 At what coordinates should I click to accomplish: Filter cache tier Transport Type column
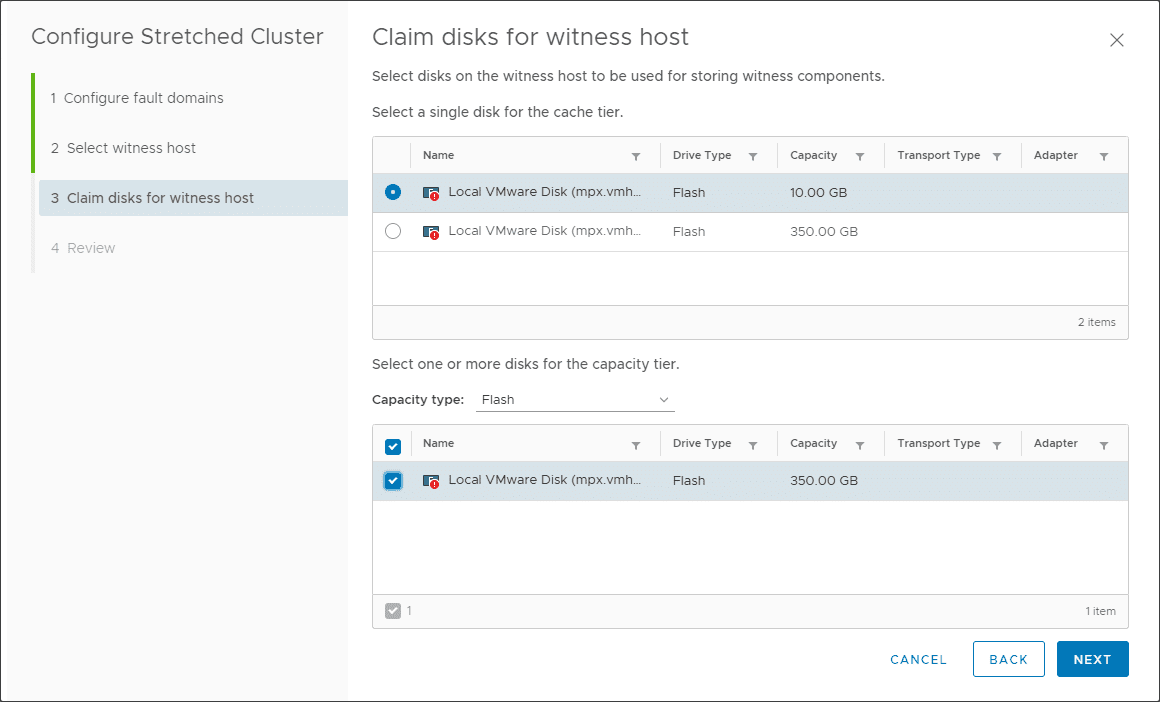[997, 156]
